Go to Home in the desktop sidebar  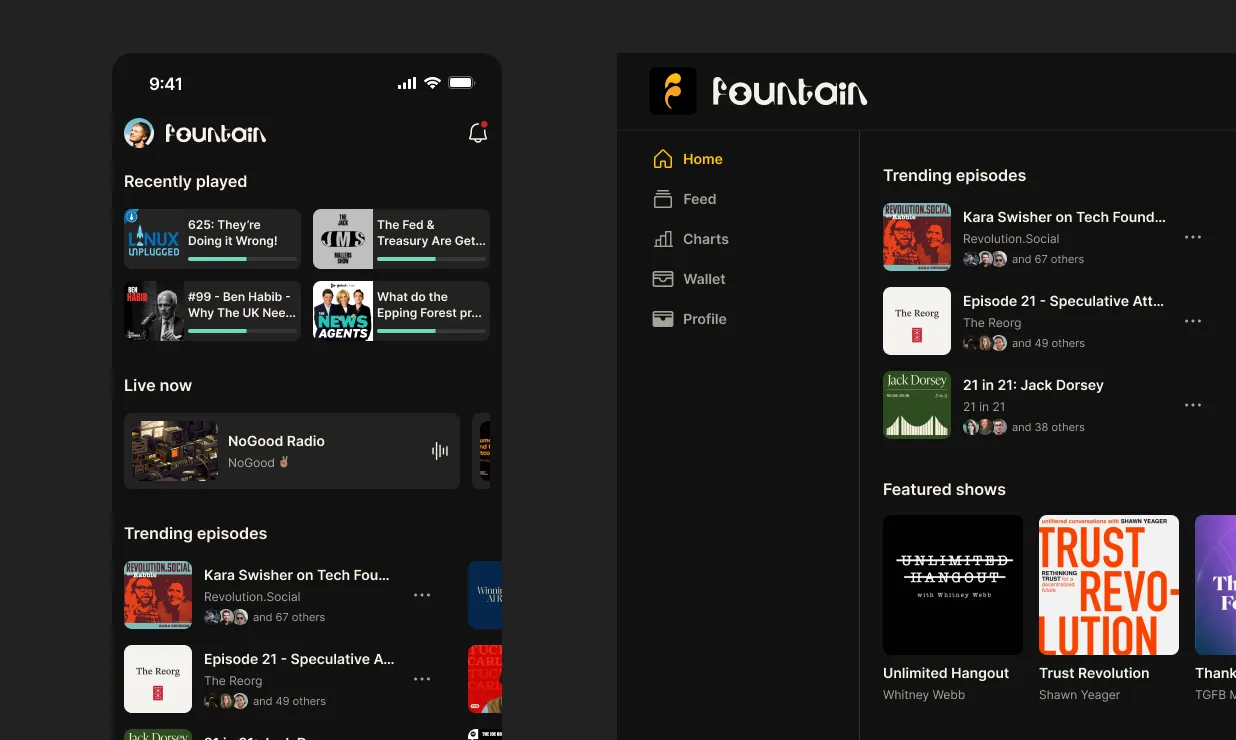(687, 159)
